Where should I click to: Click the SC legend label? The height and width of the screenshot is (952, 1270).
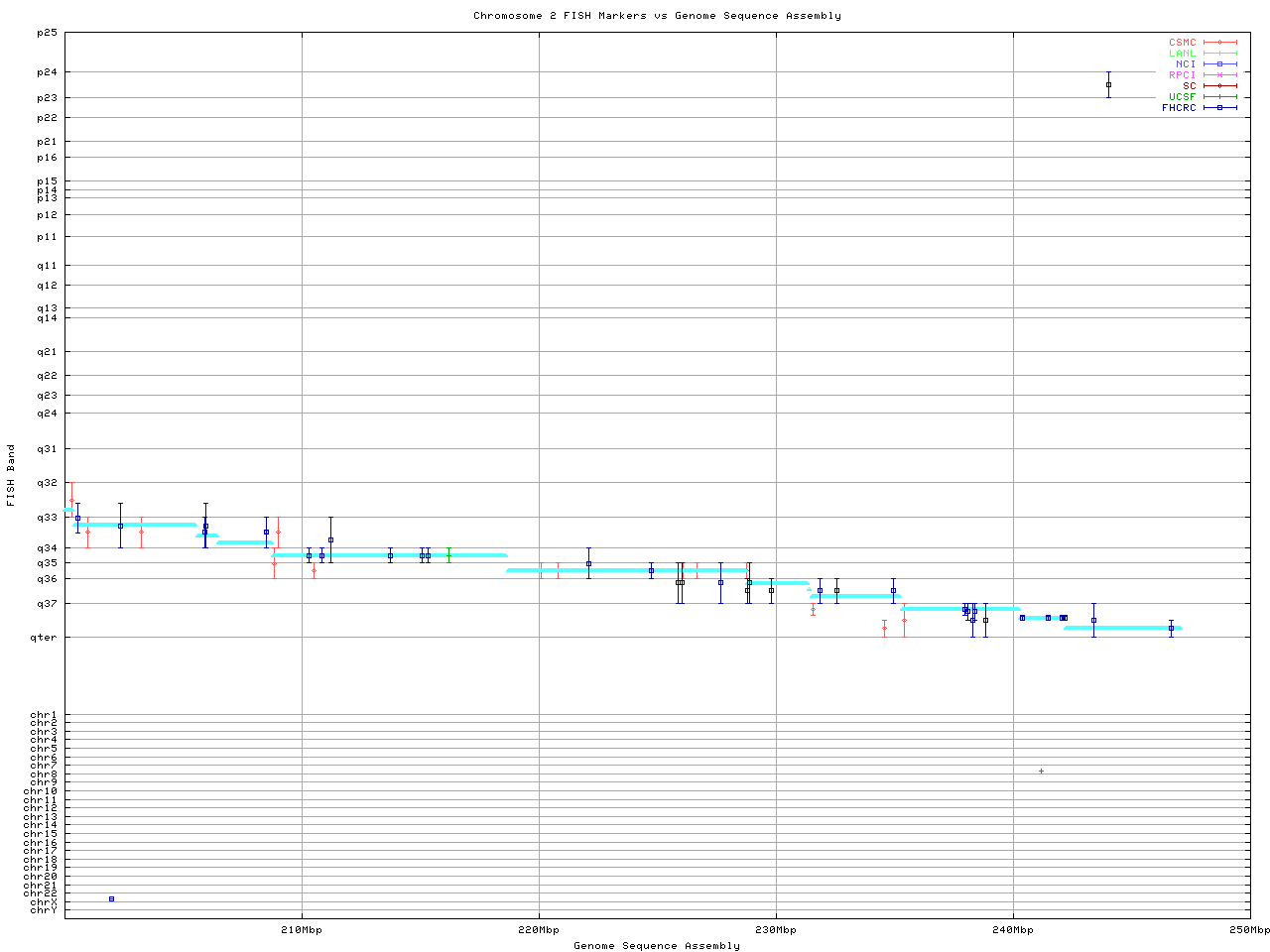tap(1189, 85)
